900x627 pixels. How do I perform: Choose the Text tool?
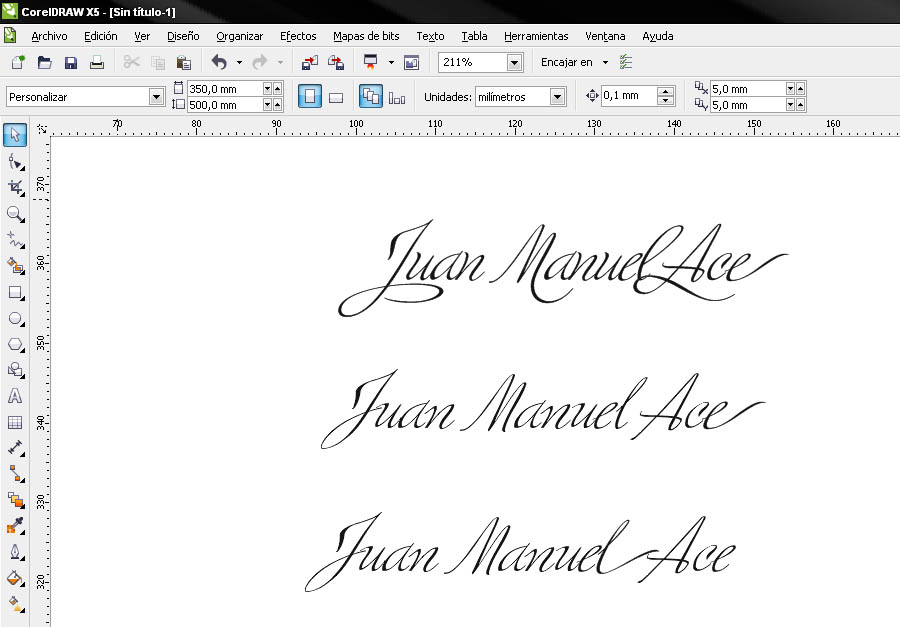(x=15, y=396)
